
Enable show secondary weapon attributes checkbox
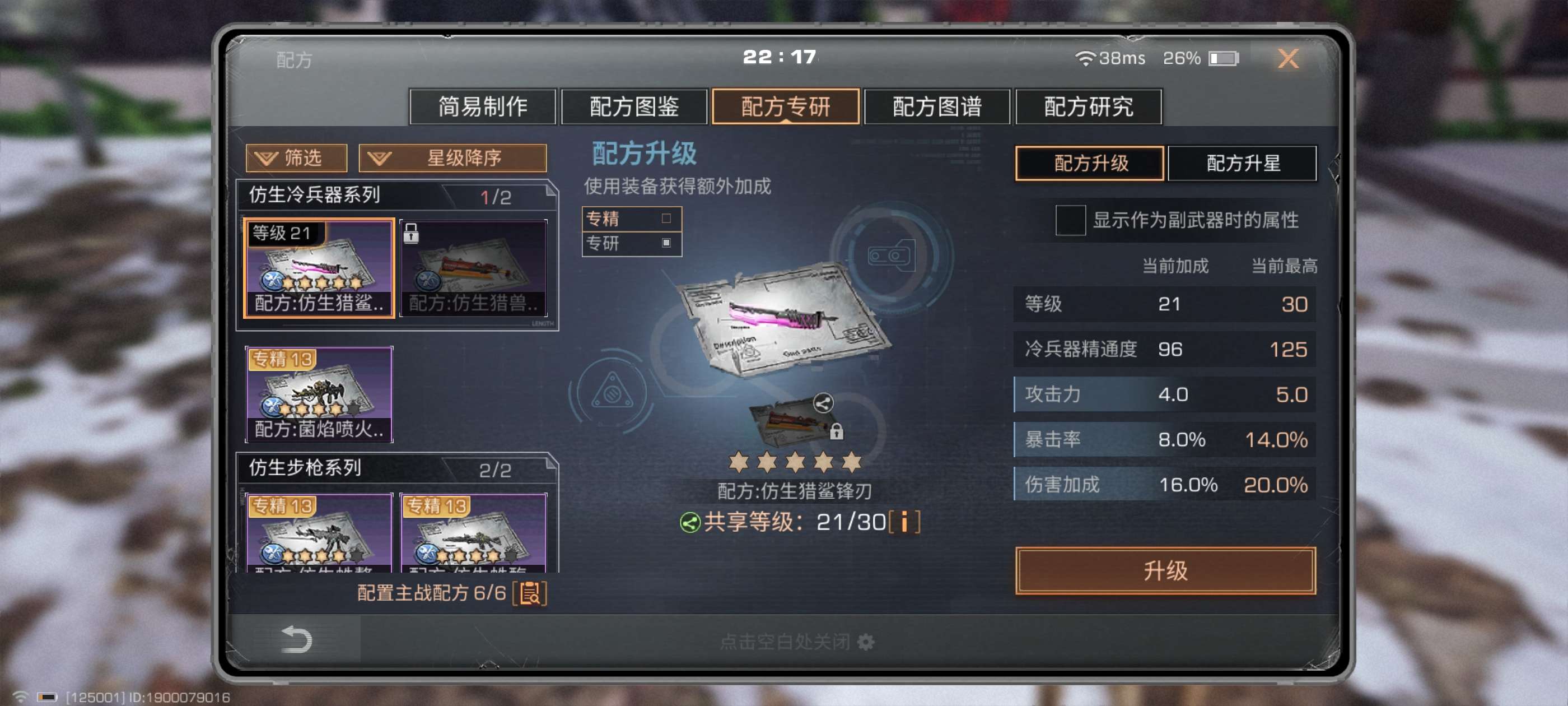click(x=1070, y=220)
